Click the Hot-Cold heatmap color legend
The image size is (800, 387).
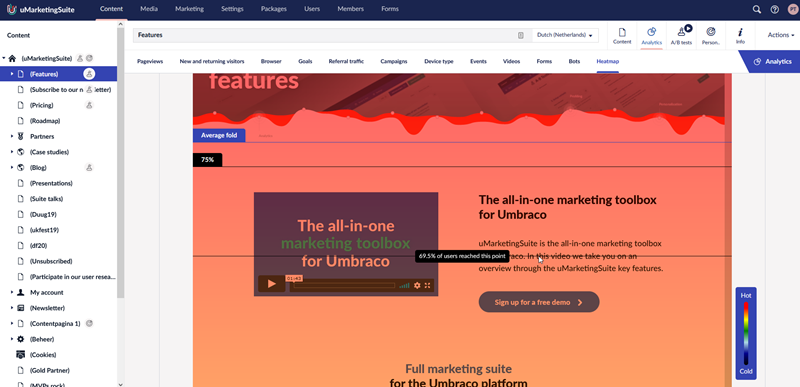746,333
